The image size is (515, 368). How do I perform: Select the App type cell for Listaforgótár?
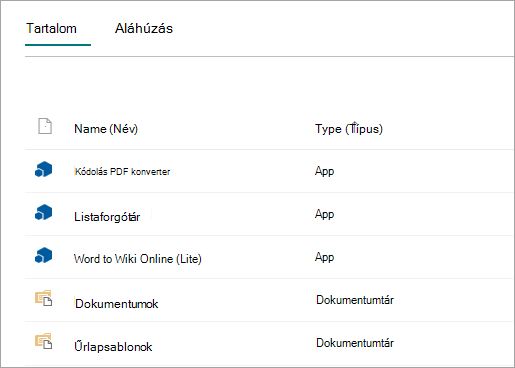click(324, 214)
